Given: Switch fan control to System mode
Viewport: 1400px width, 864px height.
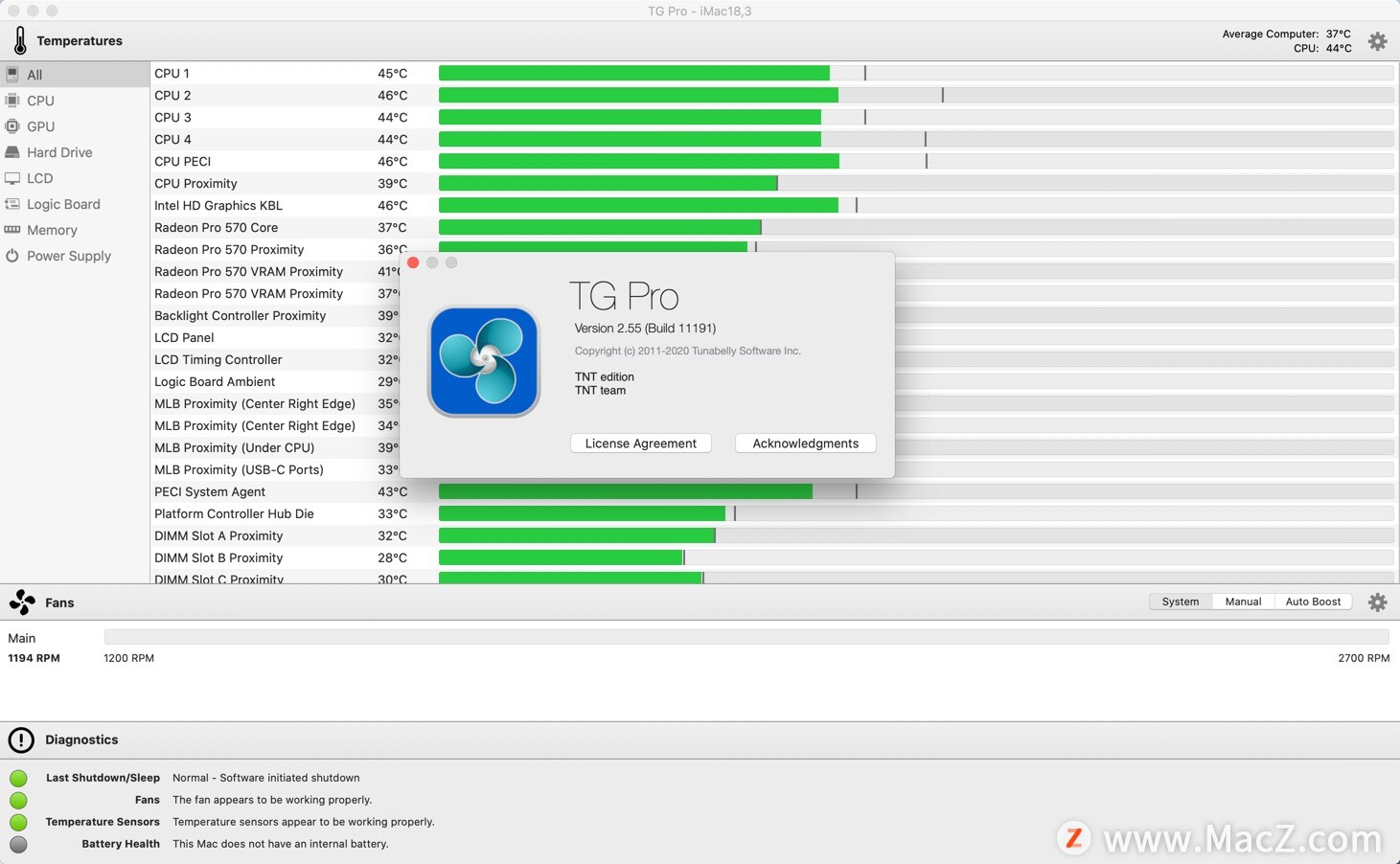Looking at the screenshot, I should click(x=1181, y=602).
